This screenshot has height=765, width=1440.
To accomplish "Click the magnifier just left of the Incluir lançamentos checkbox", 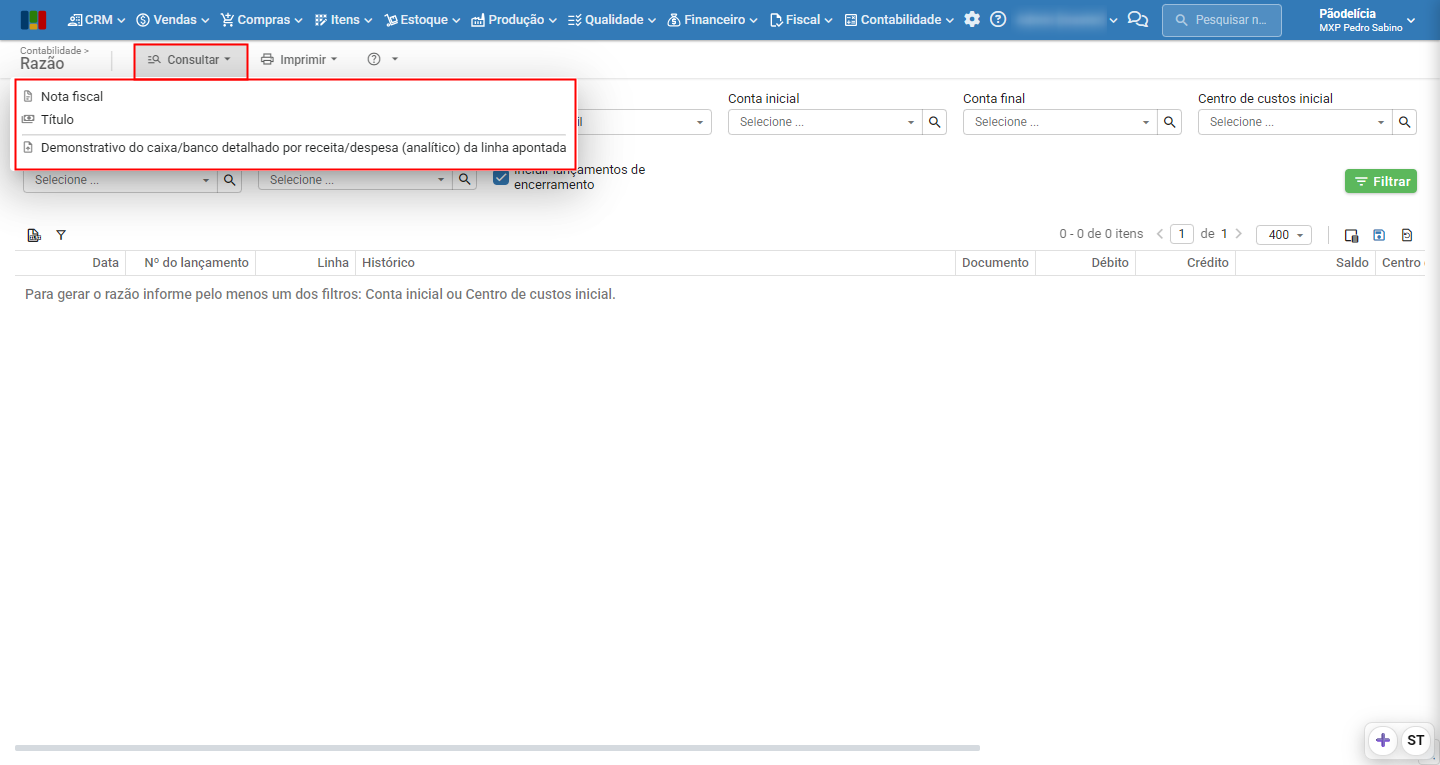I will 465,180.
